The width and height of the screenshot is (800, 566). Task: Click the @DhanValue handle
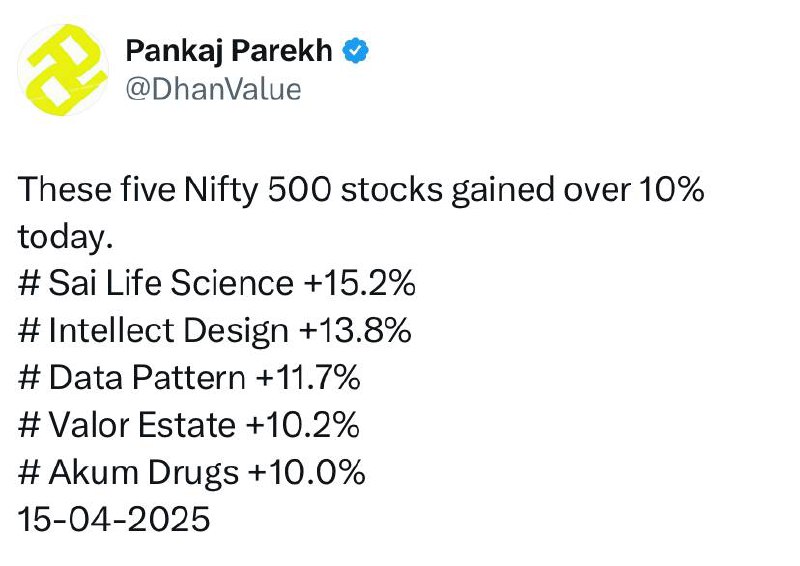point(213,89)
